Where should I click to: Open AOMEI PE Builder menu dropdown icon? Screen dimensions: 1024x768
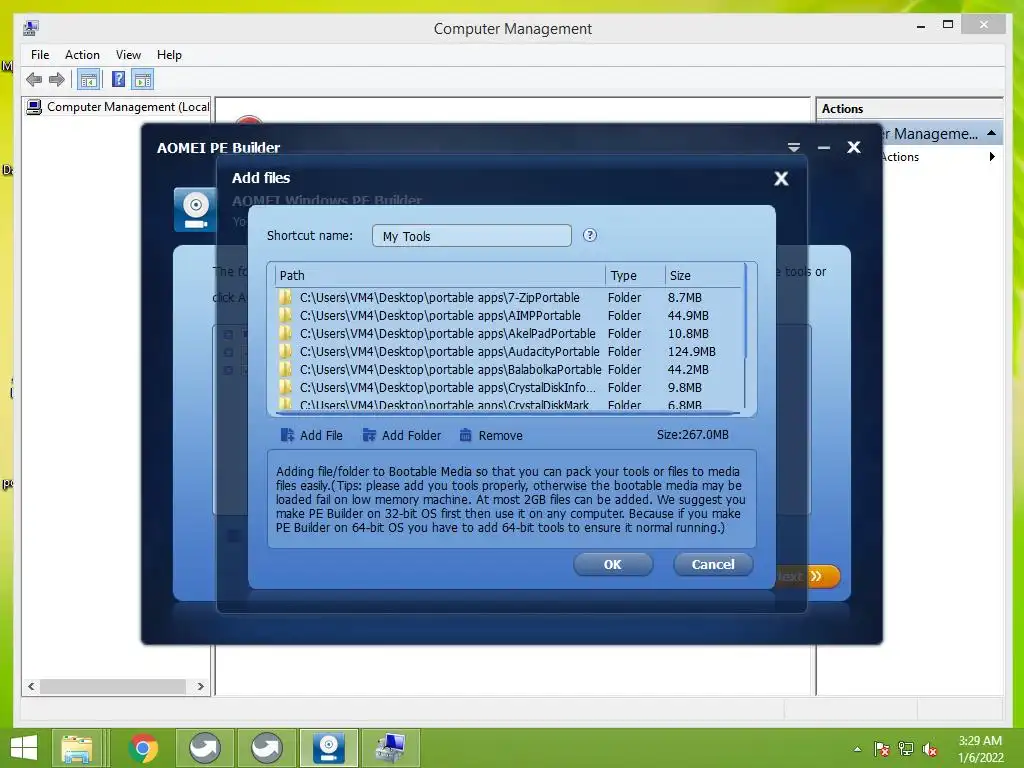[x=793, y=148]
